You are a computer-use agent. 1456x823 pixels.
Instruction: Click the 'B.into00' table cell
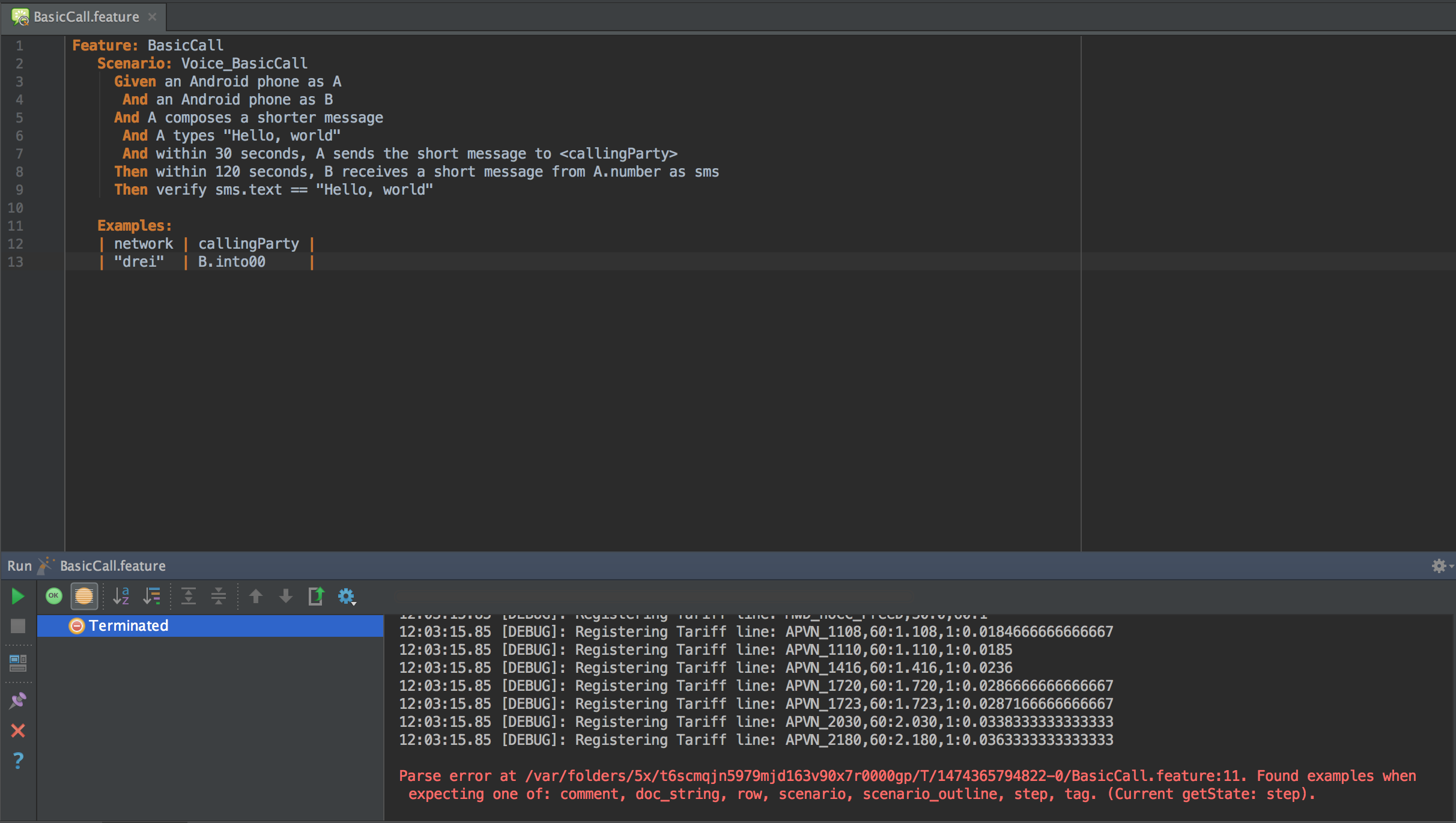pos(232,261)
